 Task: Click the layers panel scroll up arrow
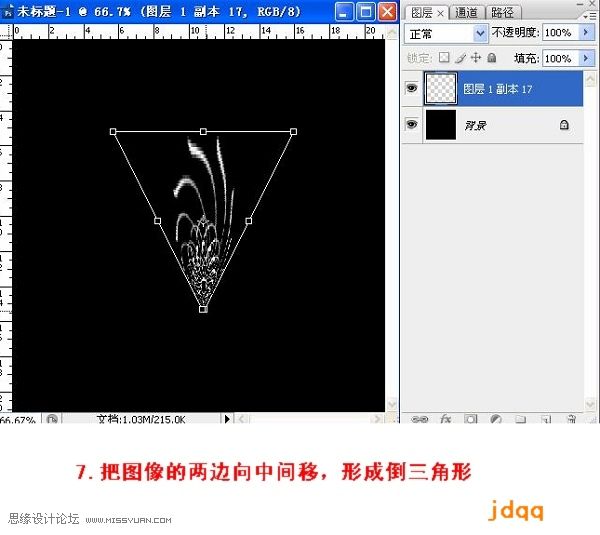[590, 79]
